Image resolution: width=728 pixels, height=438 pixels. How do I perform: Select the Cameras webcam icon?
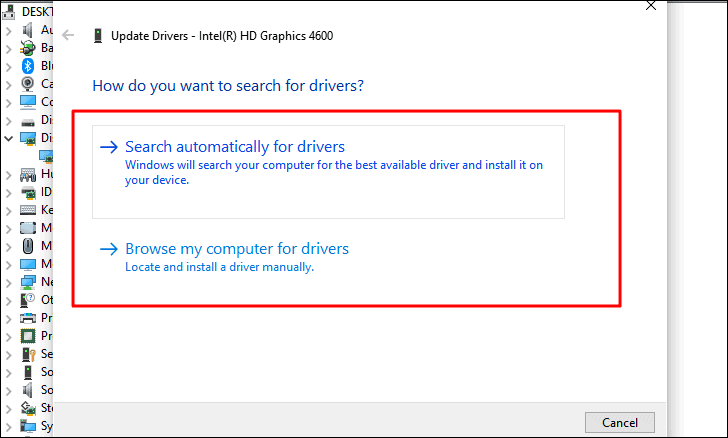[28, 84]
